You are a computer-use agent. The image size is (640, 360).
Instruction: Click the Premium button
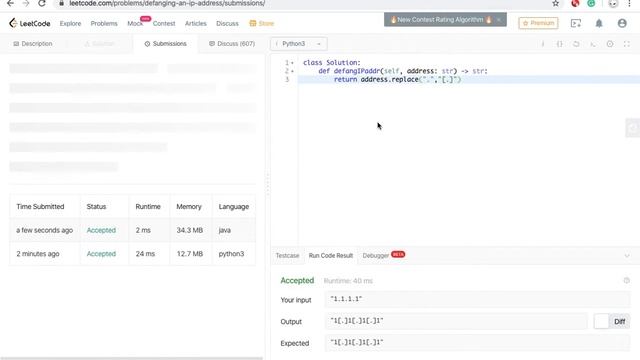tap(538, 23)
